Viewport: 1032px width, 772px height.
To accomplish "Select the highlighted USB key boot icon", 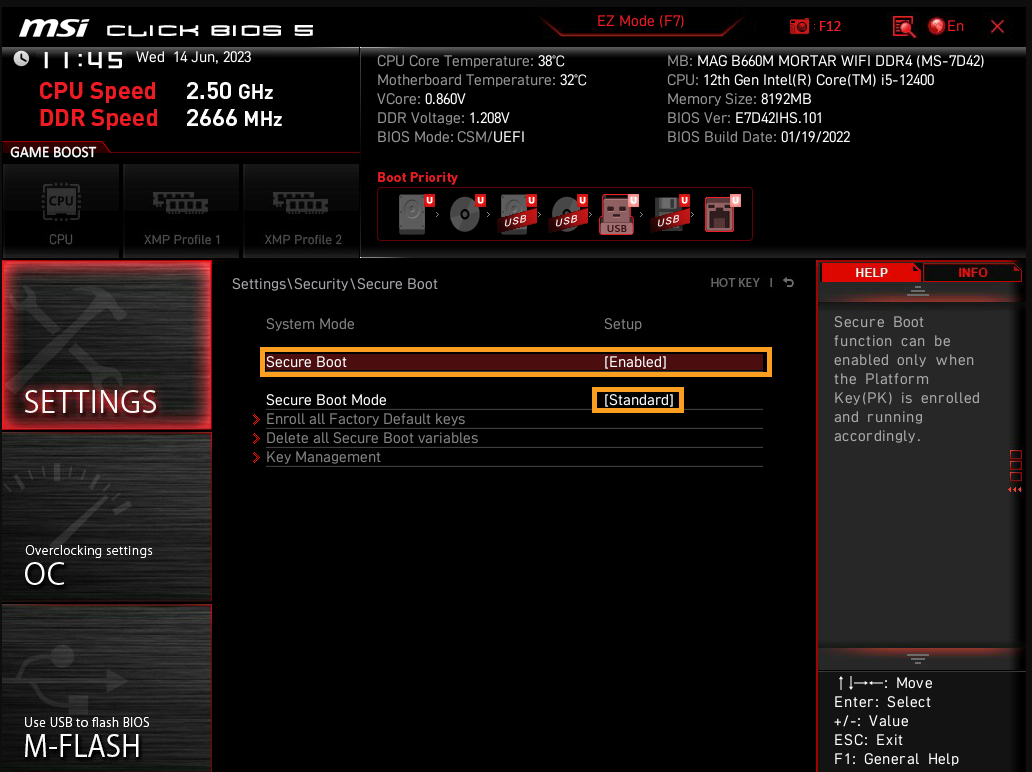I will (x=617, y=215).
